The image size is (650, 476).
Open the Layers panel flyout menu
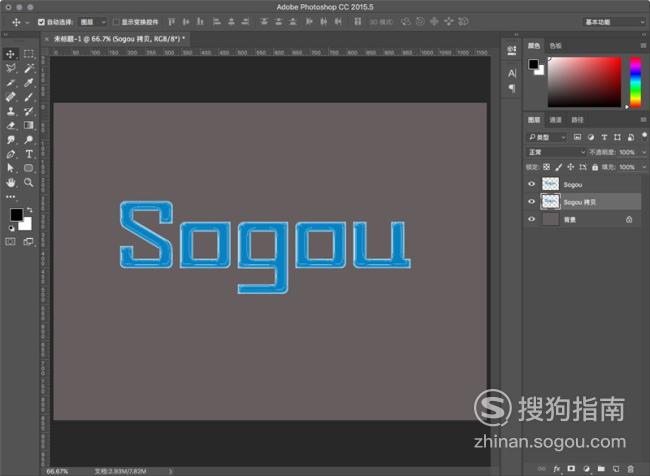[643, 120]
